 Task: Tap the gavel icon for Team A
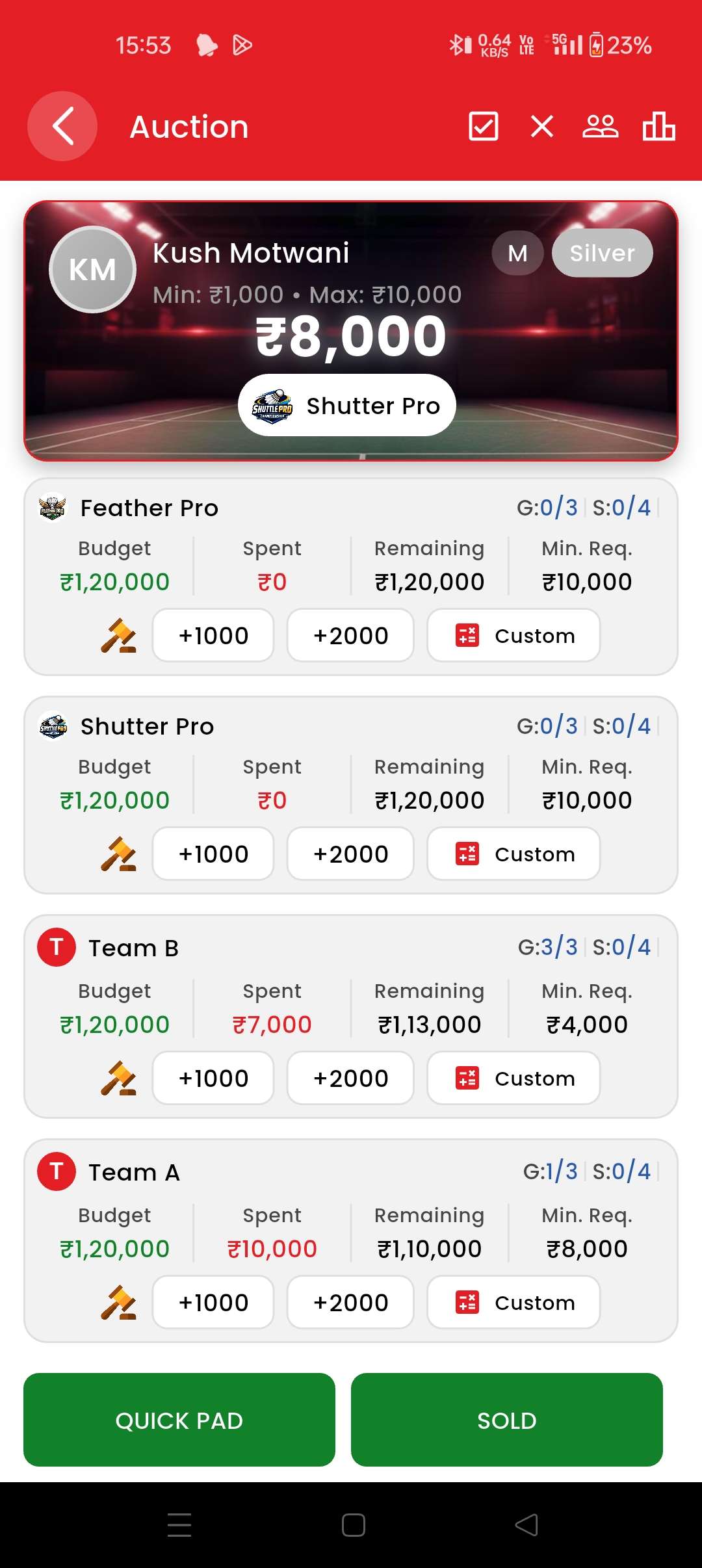tap(118, 1302)
